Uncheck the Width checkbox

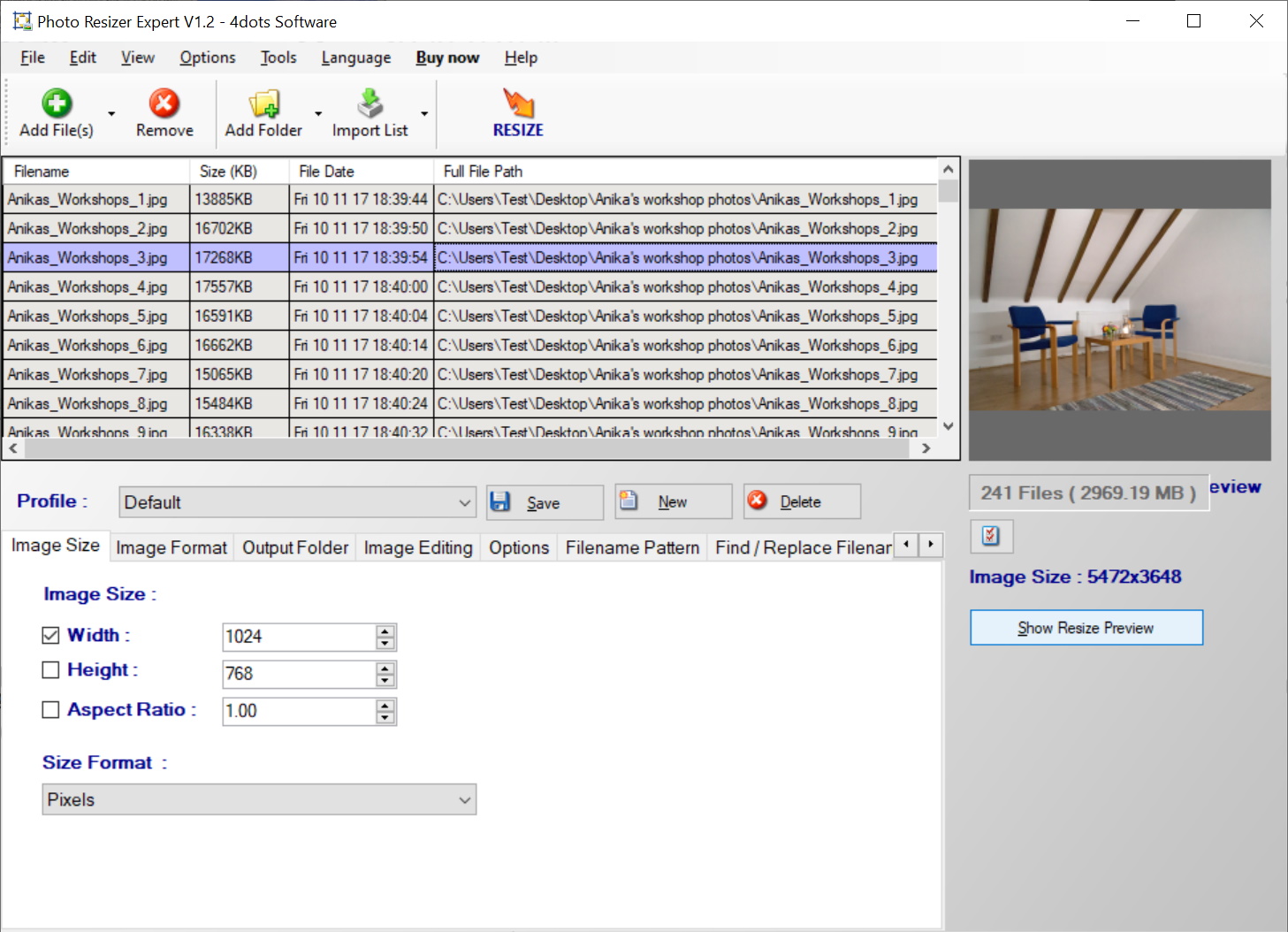tap(50, 634)
